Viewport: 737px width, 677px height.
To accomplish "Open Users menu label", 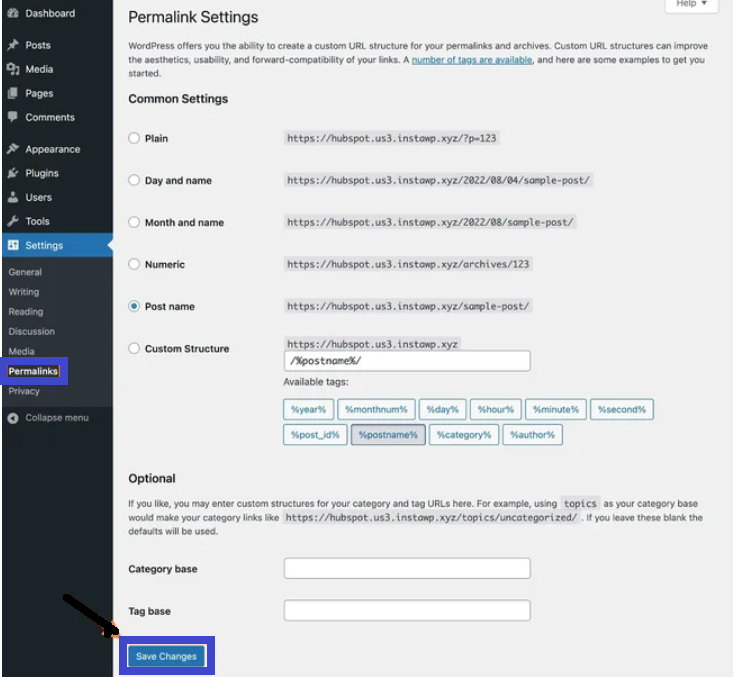I will (39, 197).
